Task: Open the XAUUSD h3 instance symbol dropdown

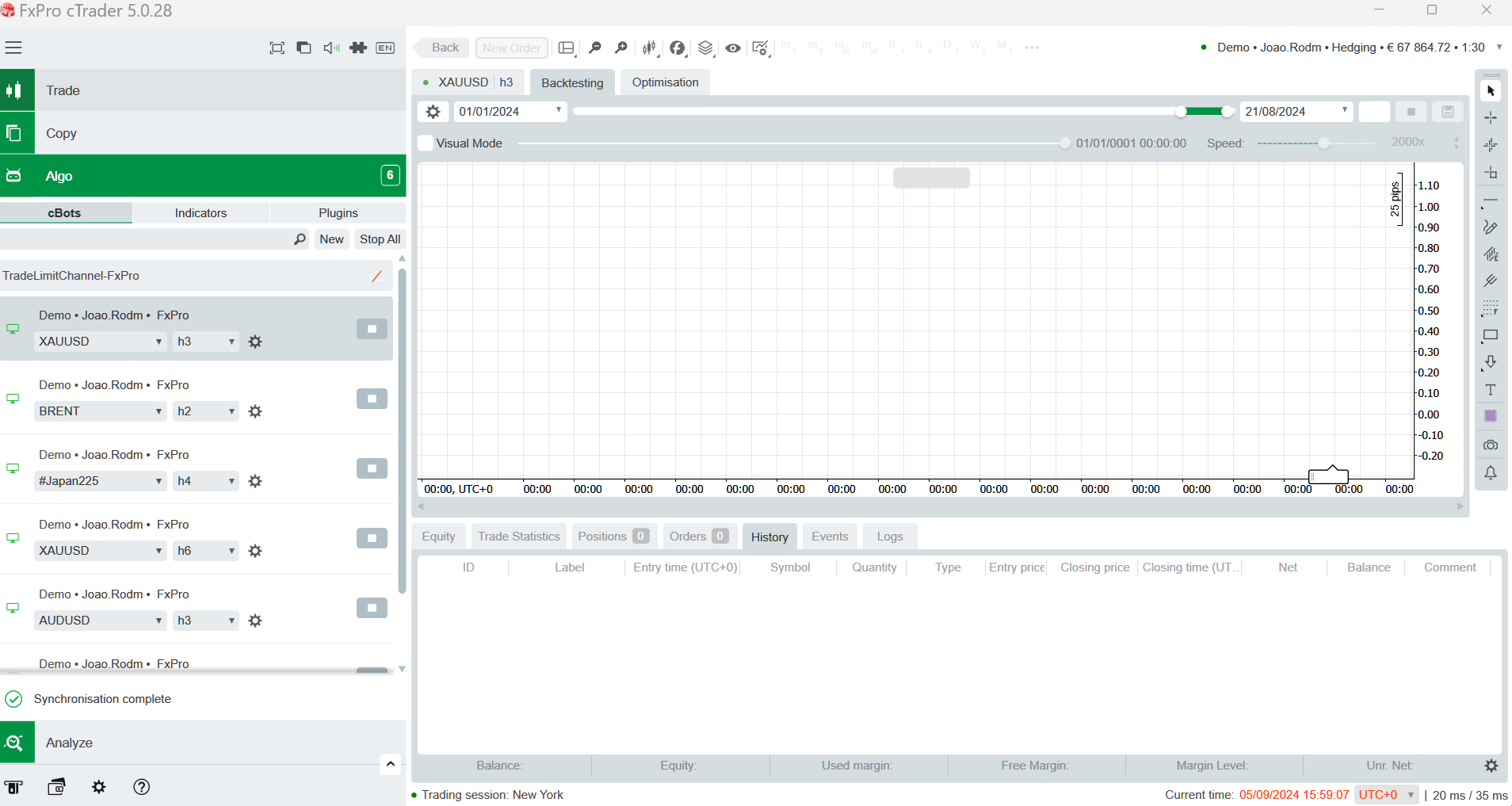Action: (x=100, y=342)
